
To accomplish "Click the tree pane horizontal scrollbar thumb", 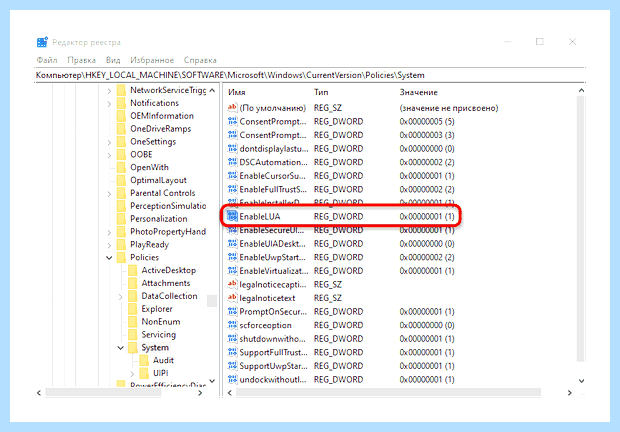I will [103, 392].
